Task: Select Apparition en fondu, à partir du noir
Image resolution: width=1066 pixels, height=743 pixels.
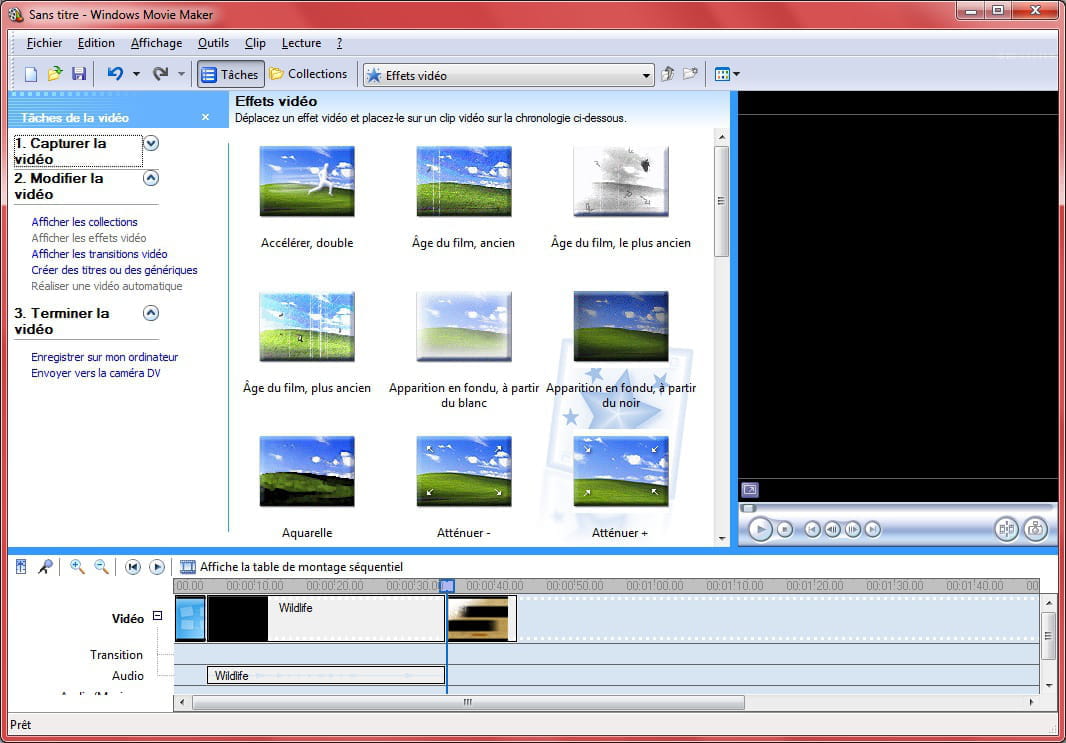Action: coord(621,326)
